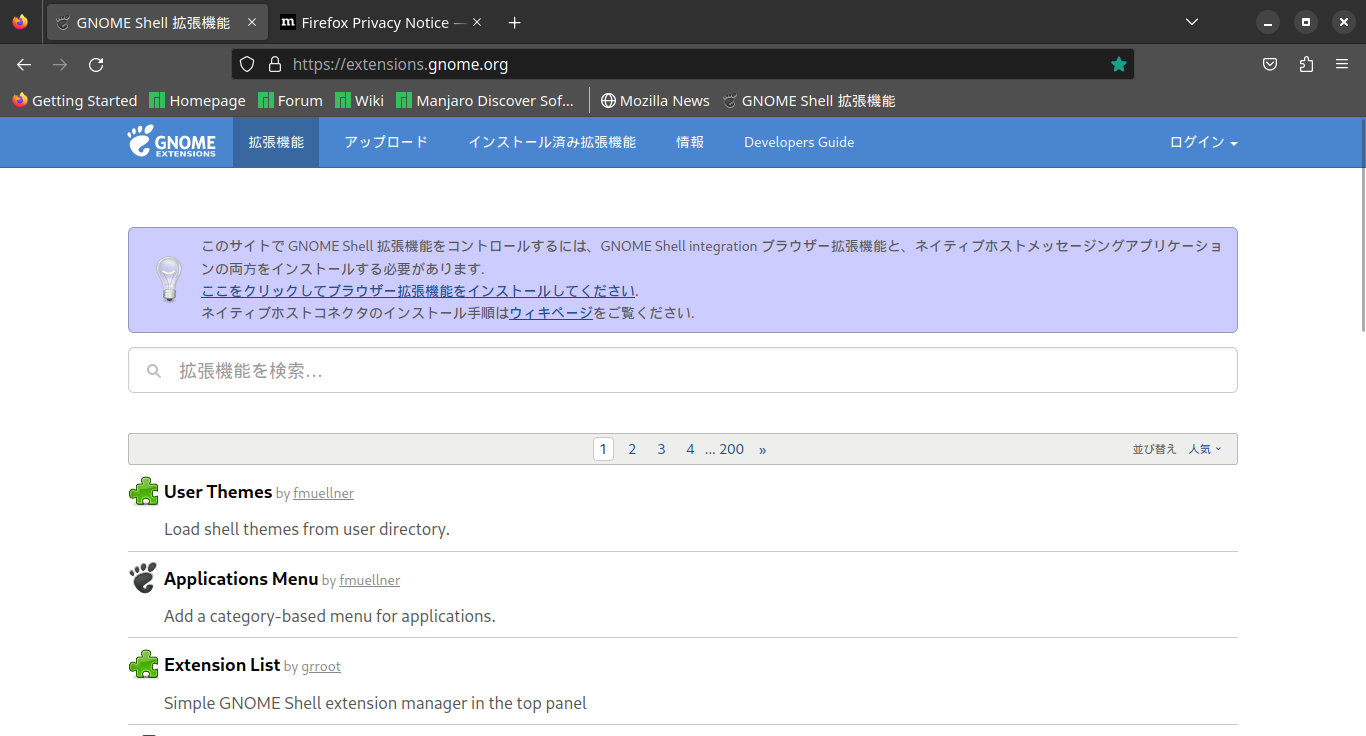Focus the 拡張機能を検索 search field
The width and height of the screenshot is (1366, 736).
[683, 370]
